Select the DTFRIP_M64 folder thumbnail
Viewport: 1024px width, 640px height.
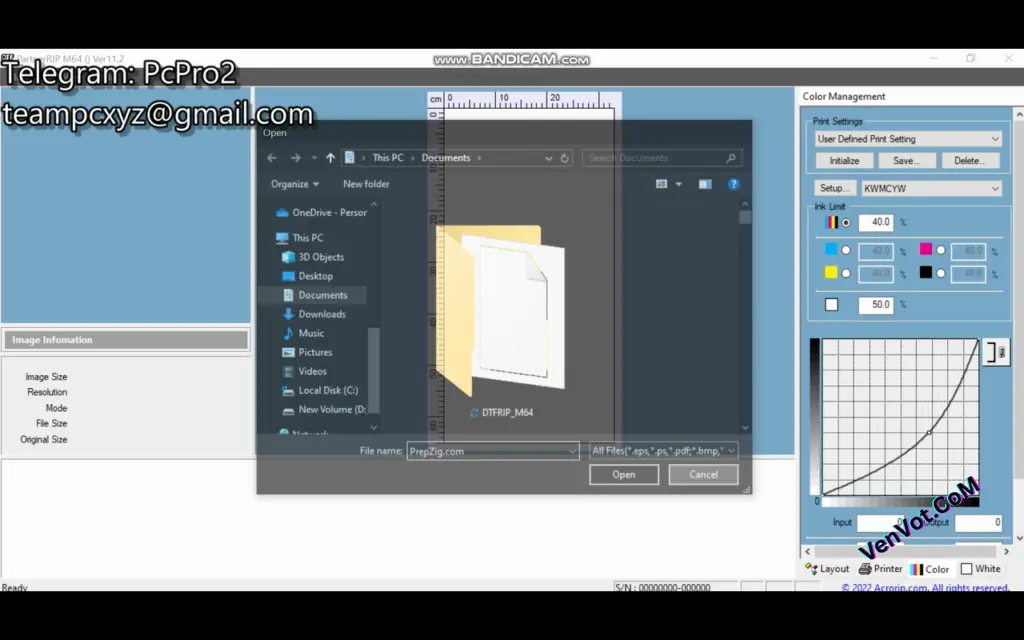coord(501,312)
